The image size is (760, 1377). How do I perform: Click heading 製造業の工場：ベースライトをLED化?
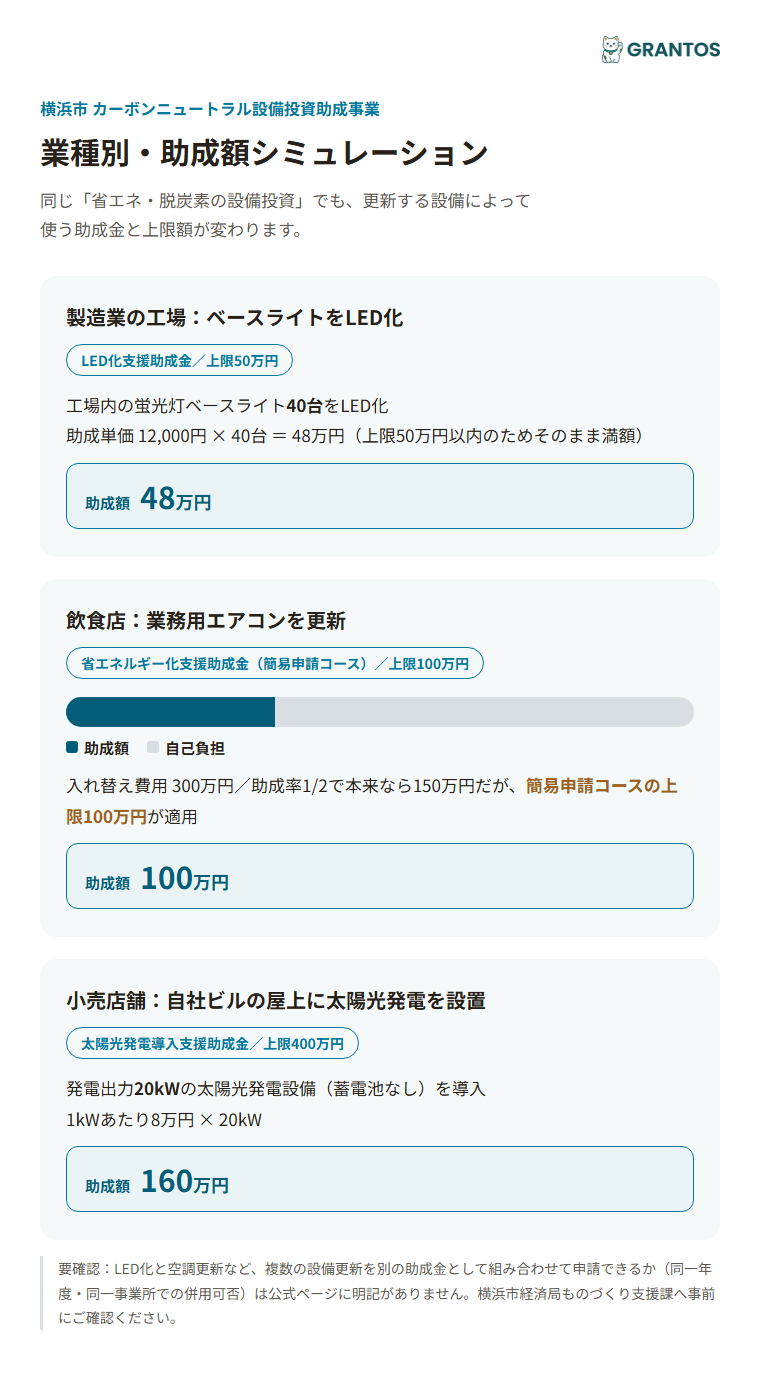pyautogui.click(x=235, y=318)
